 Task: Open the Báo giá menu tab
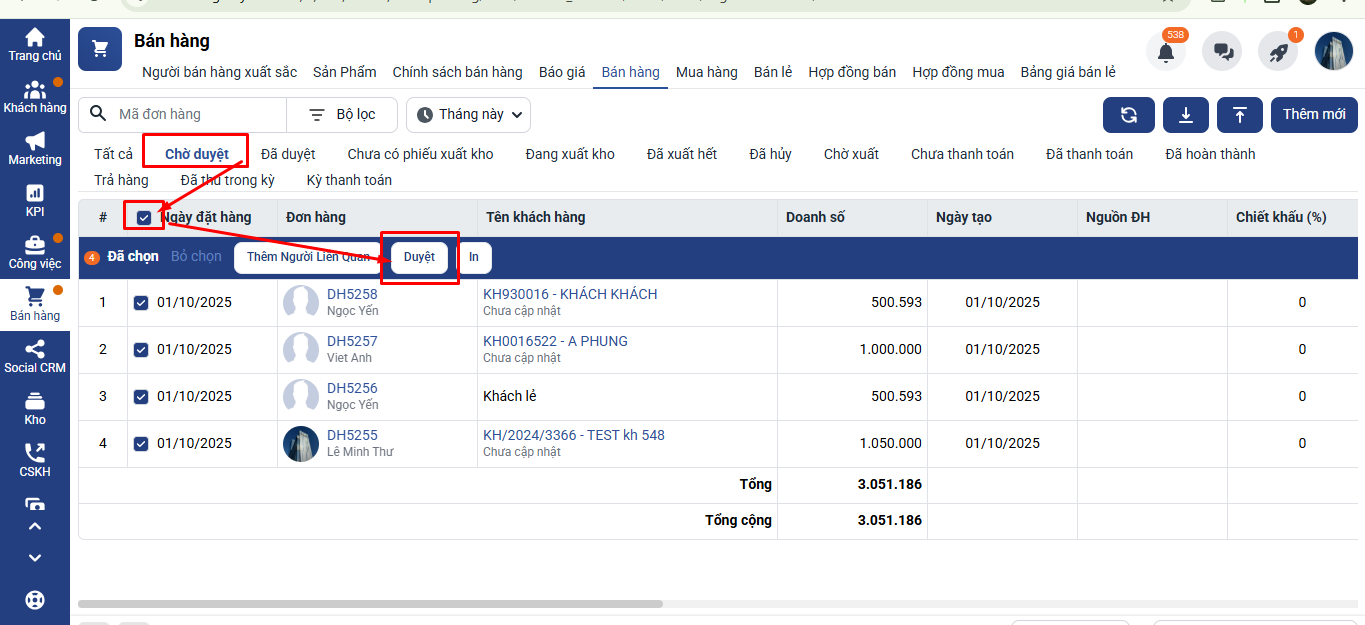562,72
